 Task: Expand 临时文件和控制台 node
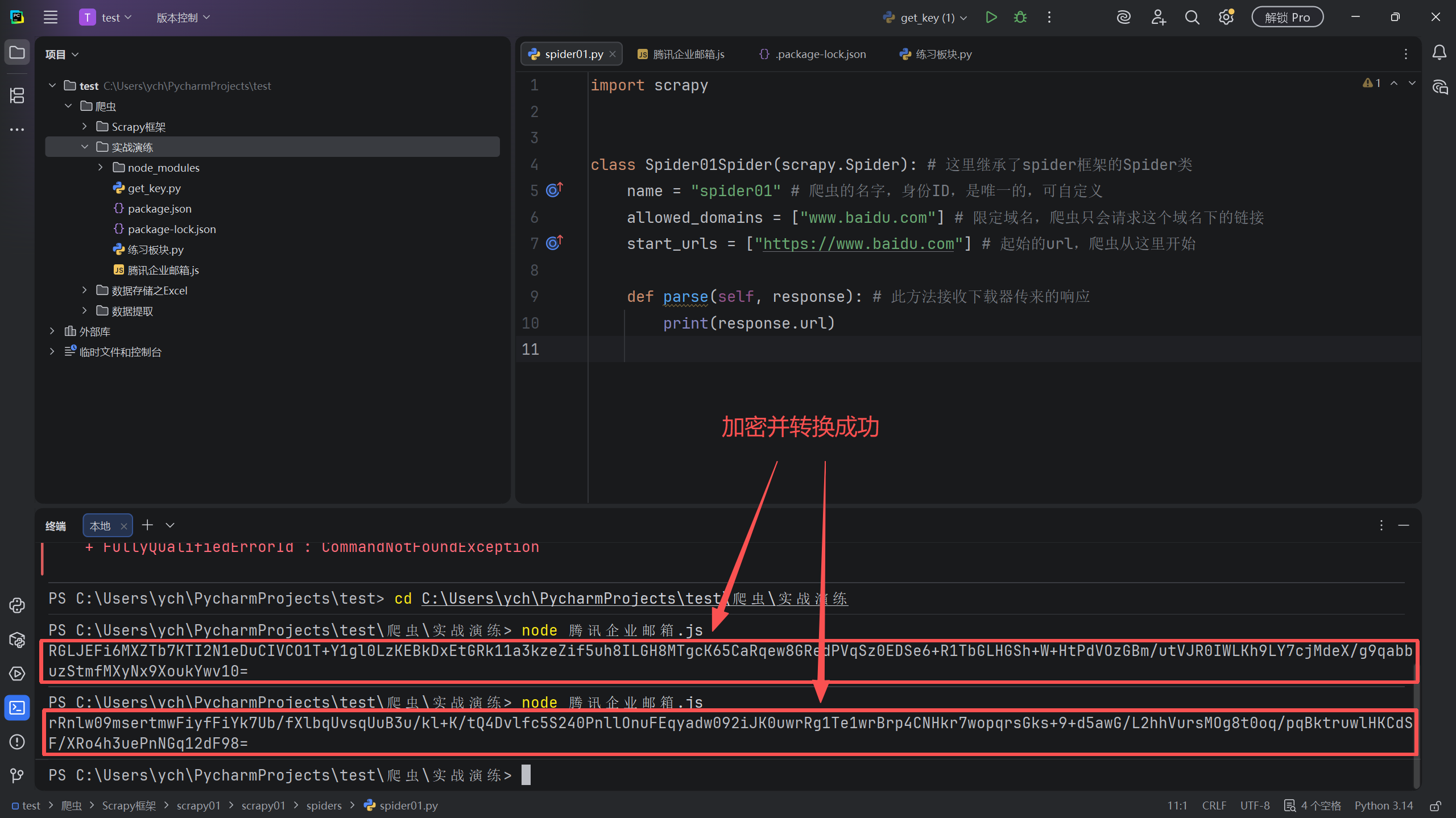[x=52, y=351]
